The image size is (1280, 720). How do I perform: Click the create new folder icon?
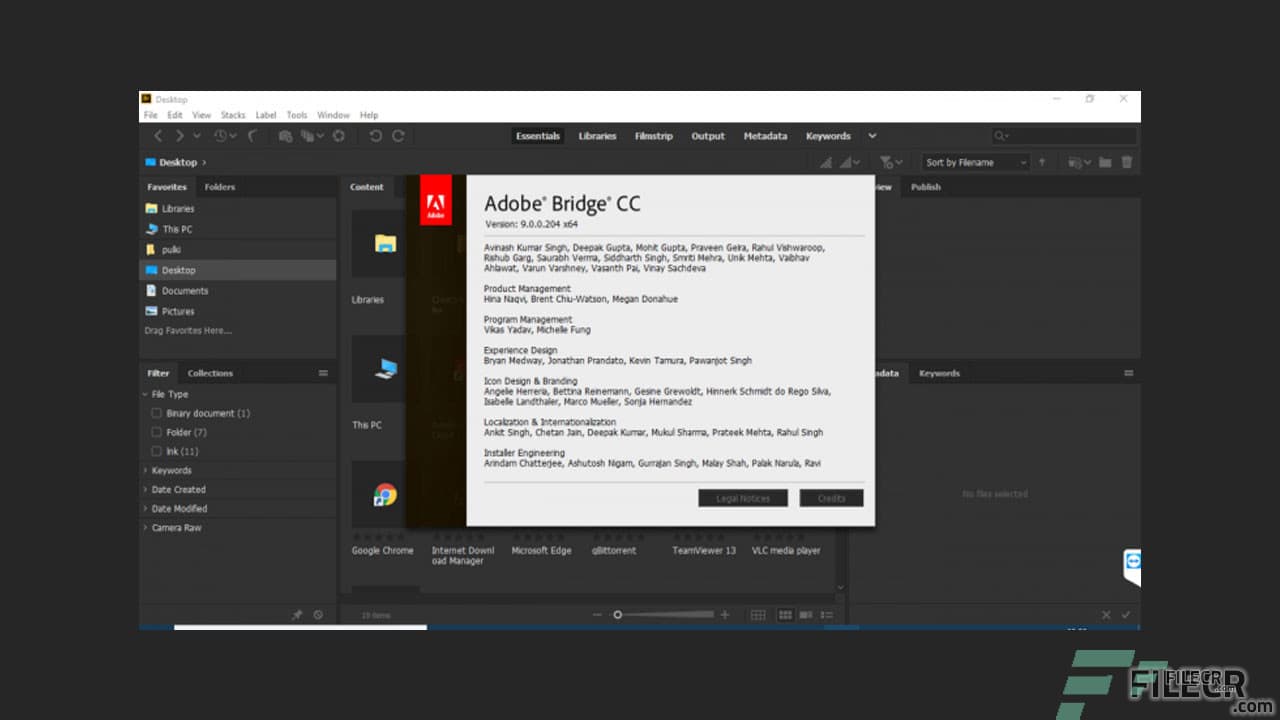(x=1106, y=161)
